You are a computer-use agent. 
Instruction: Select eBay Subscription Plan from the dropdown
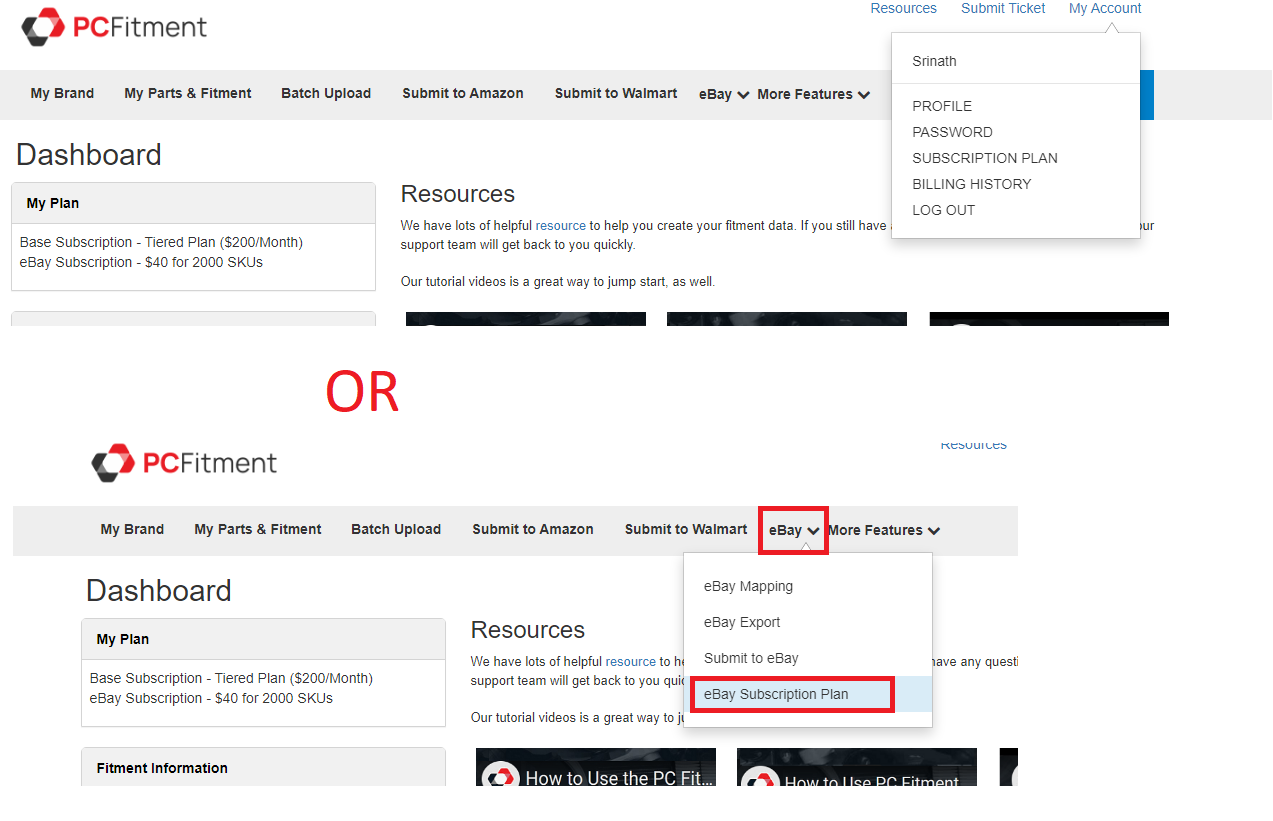click(x=776, y=694)
